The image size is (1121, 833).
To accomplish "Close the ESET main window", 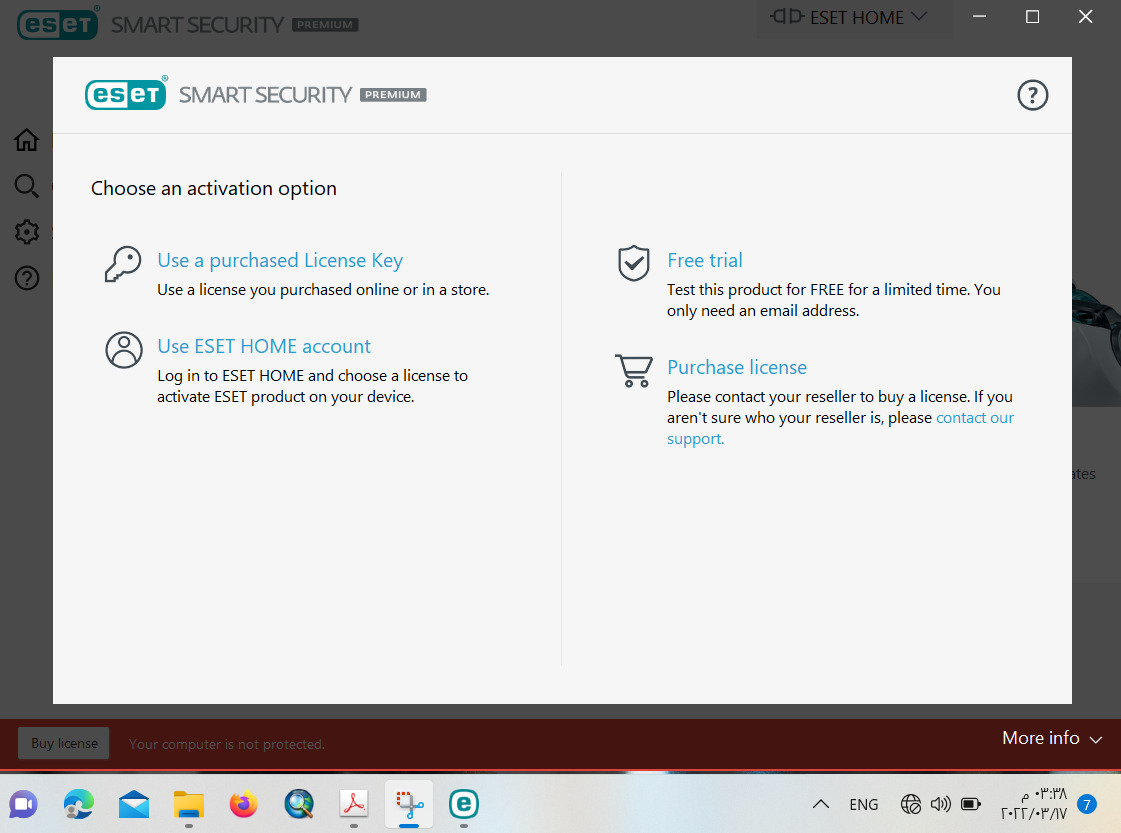I will point(1085,16).
